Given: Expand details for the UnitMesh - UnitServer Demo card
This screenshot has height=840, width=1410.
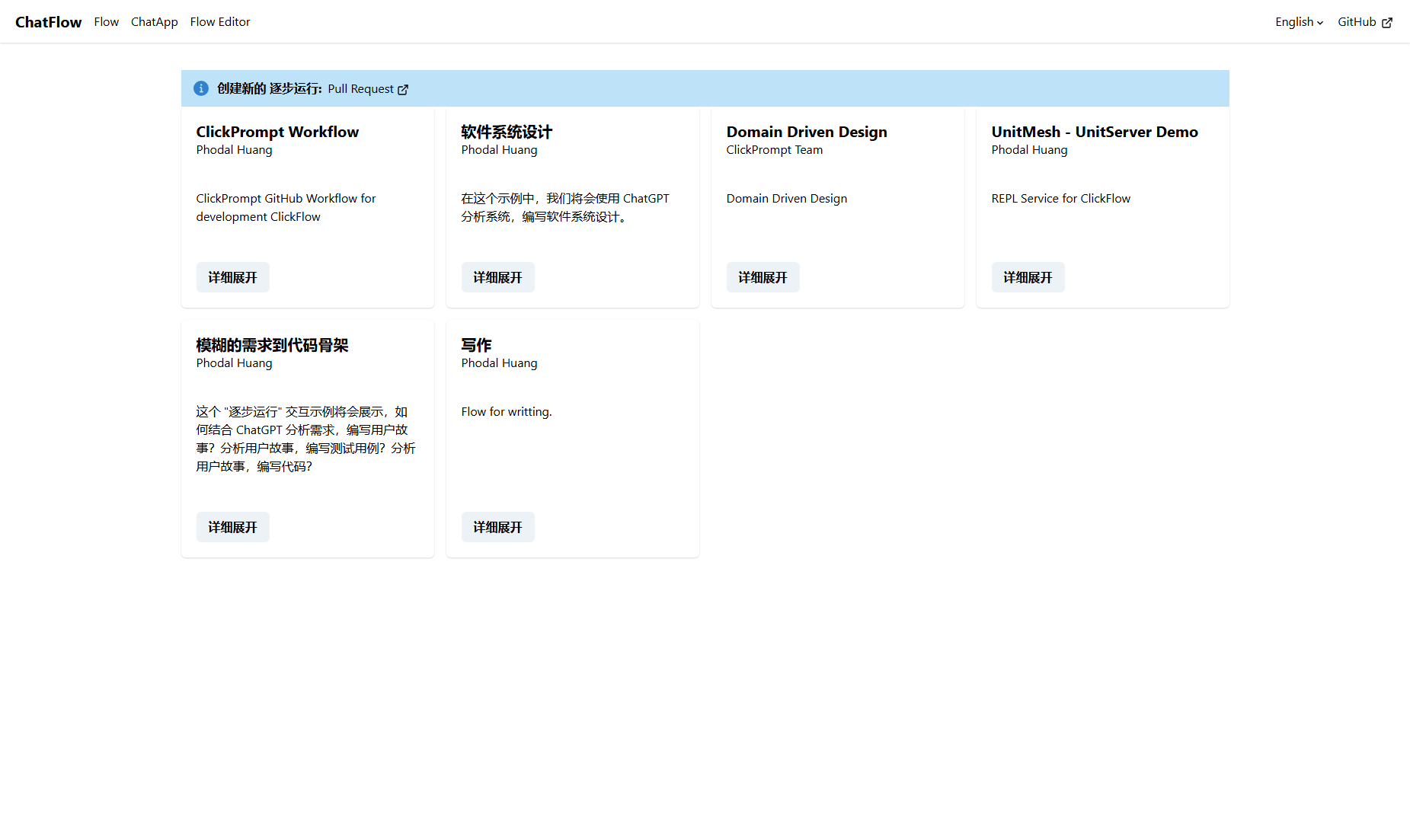Looking at the screenshot, I should point(1028,277).
